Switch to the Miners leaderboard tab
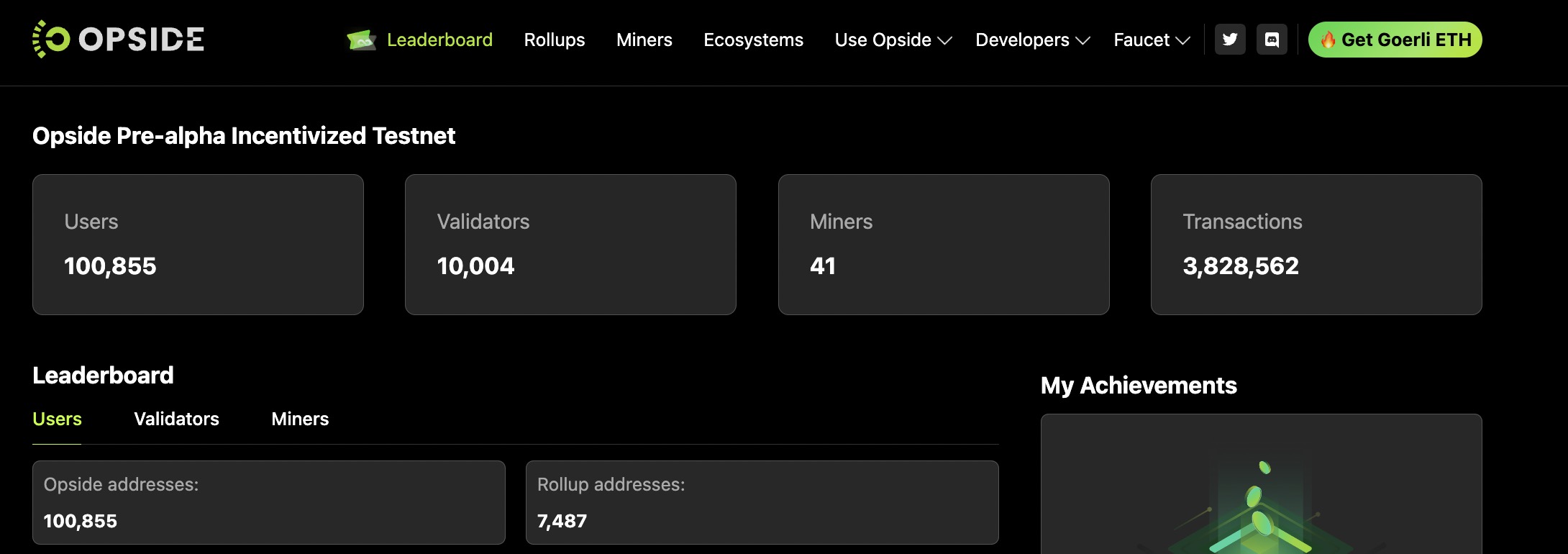The width and height of the screenshot is (1568, 554). (x=300, y=419)
